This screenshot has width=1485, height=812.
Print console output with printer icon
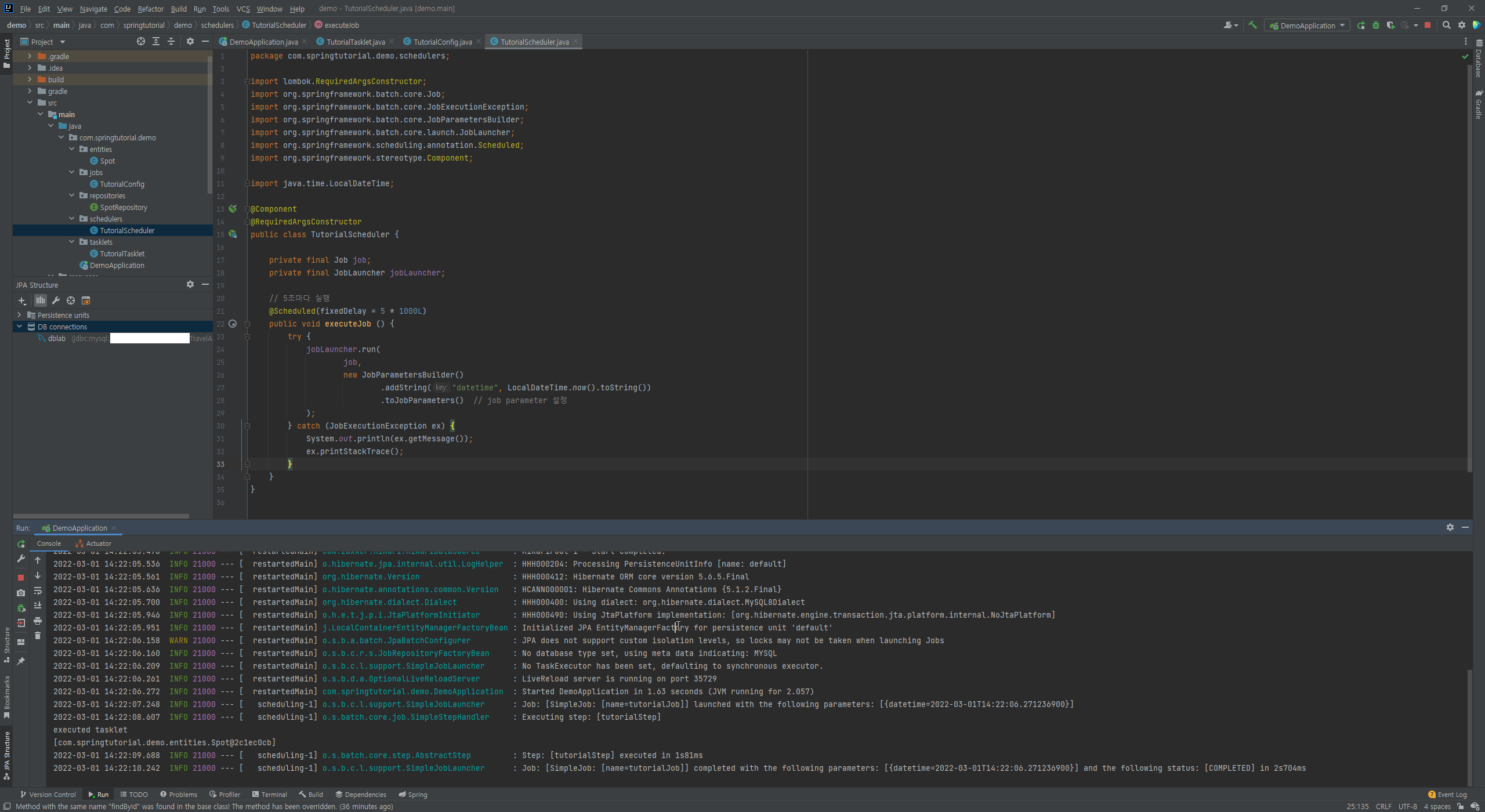(x=38, y=621)
